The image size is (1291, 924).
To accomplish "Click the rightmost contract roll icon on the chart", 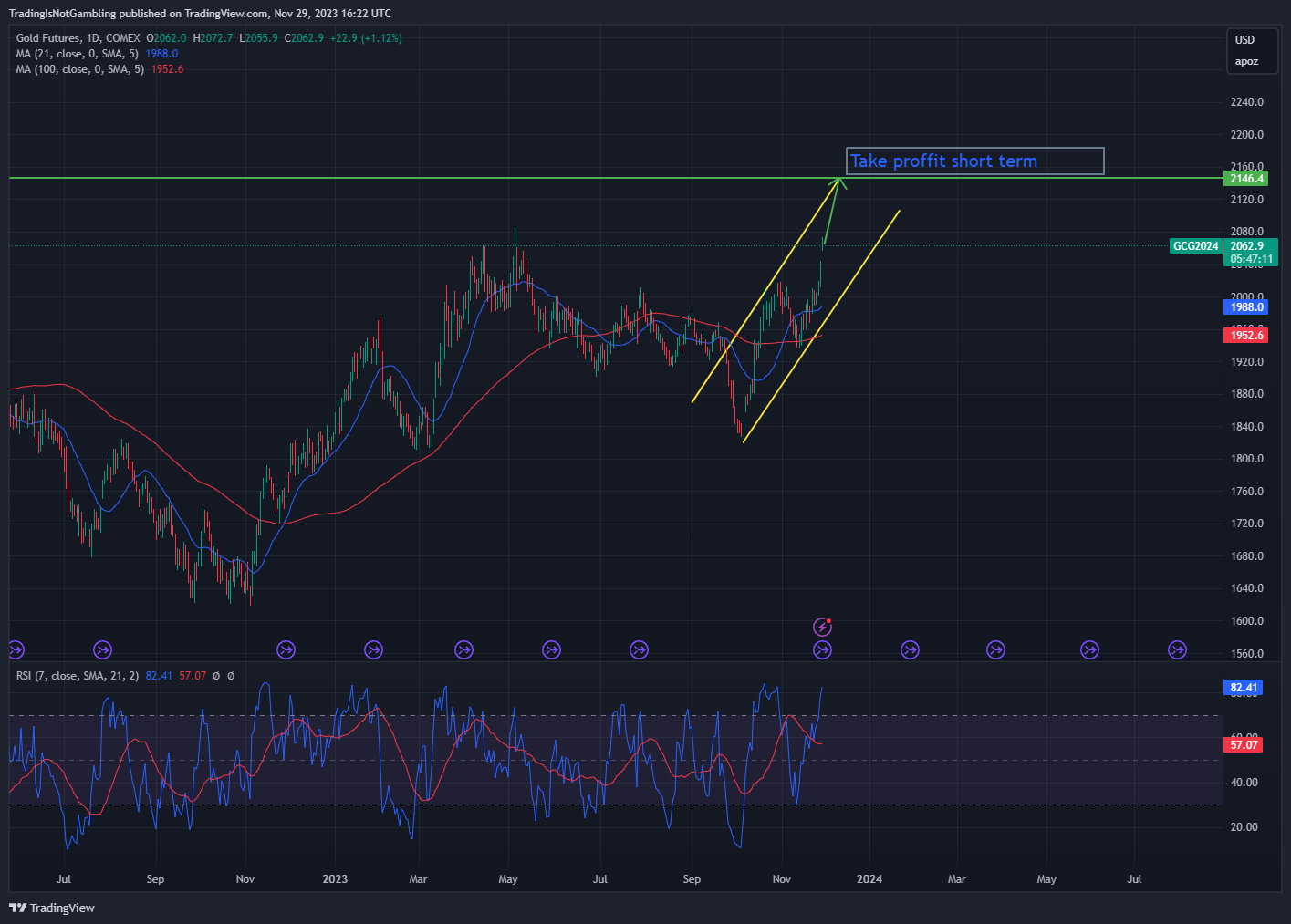I will [1178, 650].
